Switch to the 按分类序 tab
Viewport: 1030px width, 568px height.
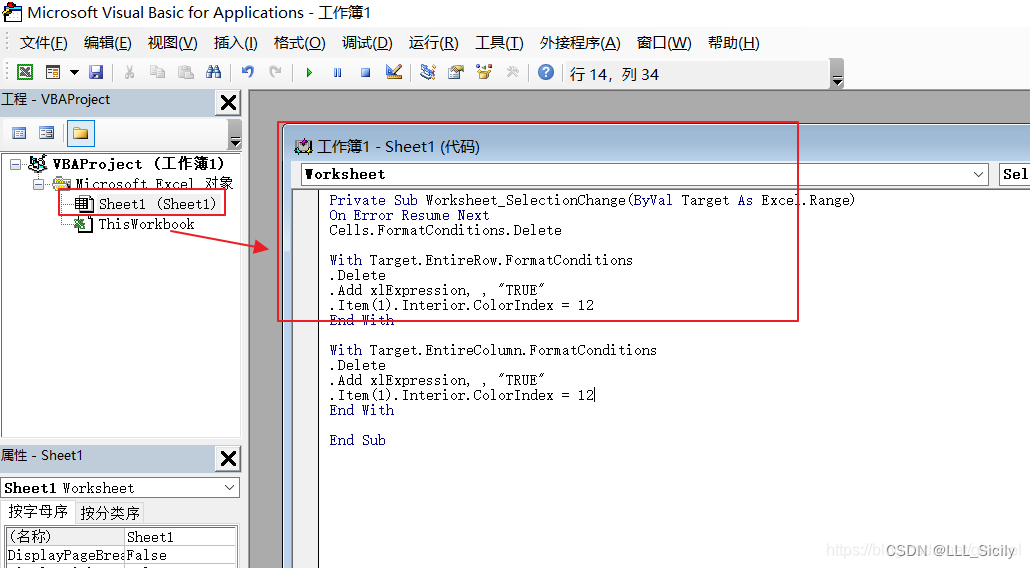(x=110, y=513)
